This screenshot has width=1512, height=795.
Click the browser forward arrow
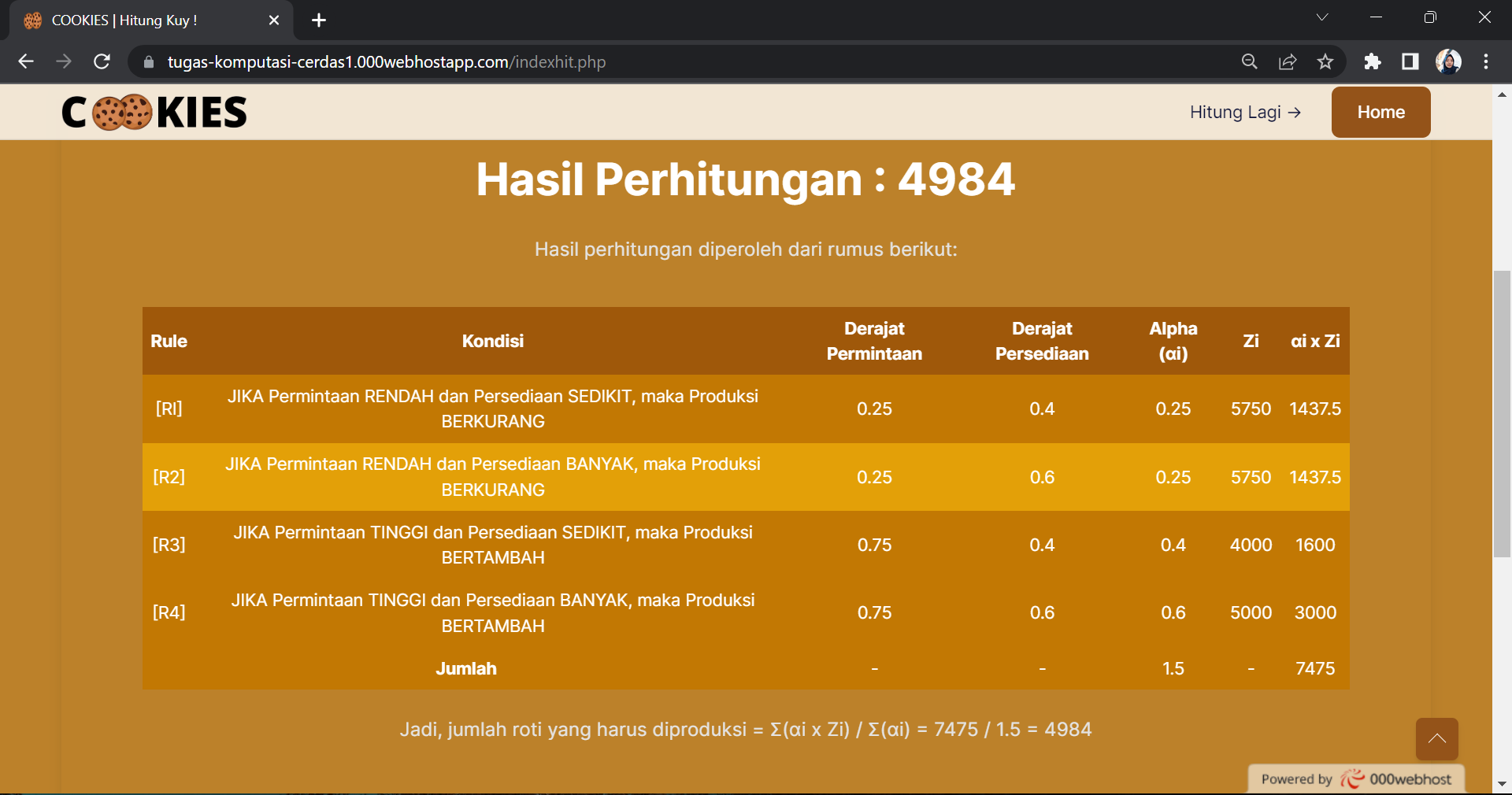tap(64, 61)
